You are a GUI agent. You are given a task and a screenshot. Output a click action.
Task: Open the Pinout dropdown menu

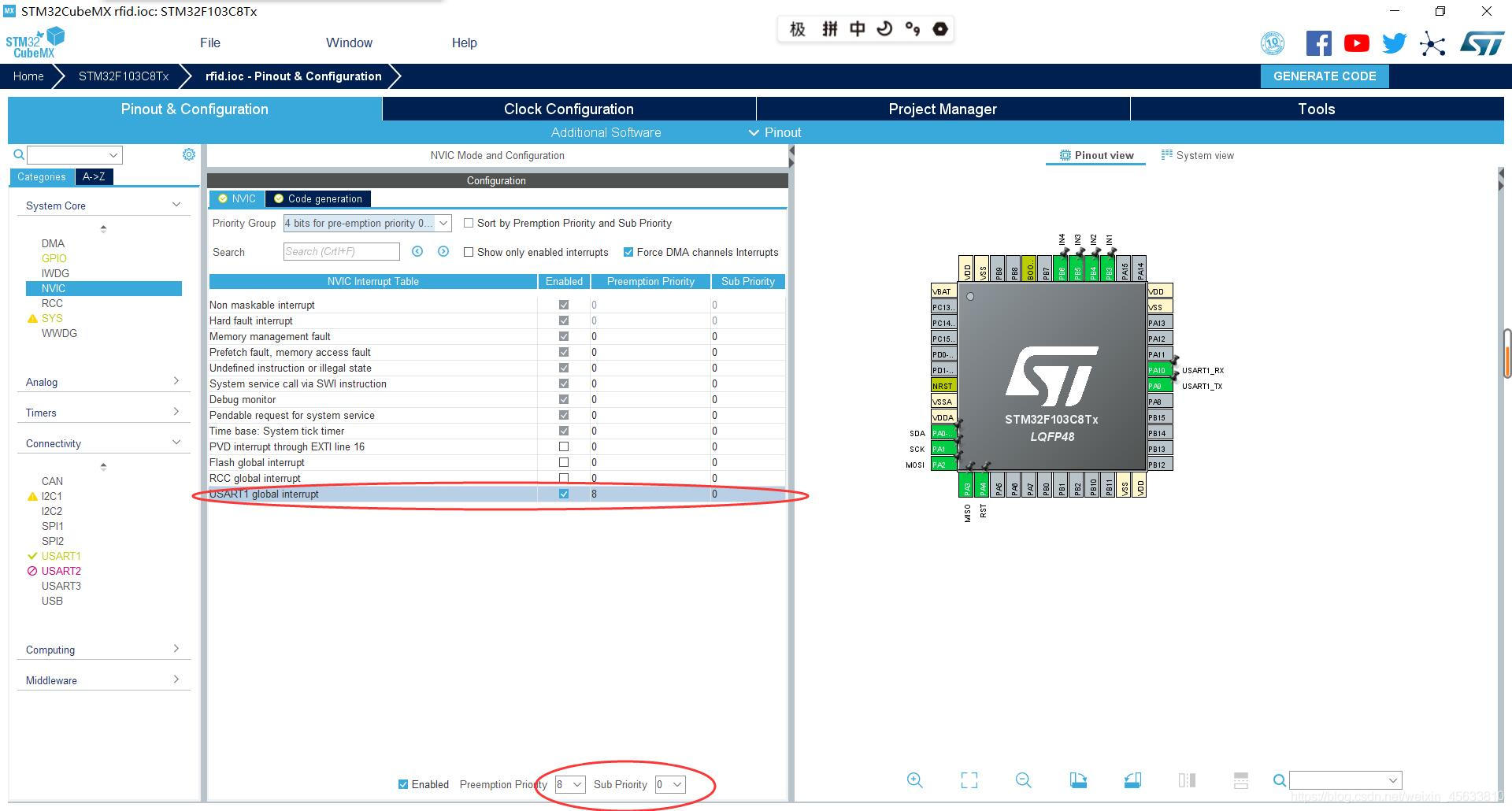[775, 132]
